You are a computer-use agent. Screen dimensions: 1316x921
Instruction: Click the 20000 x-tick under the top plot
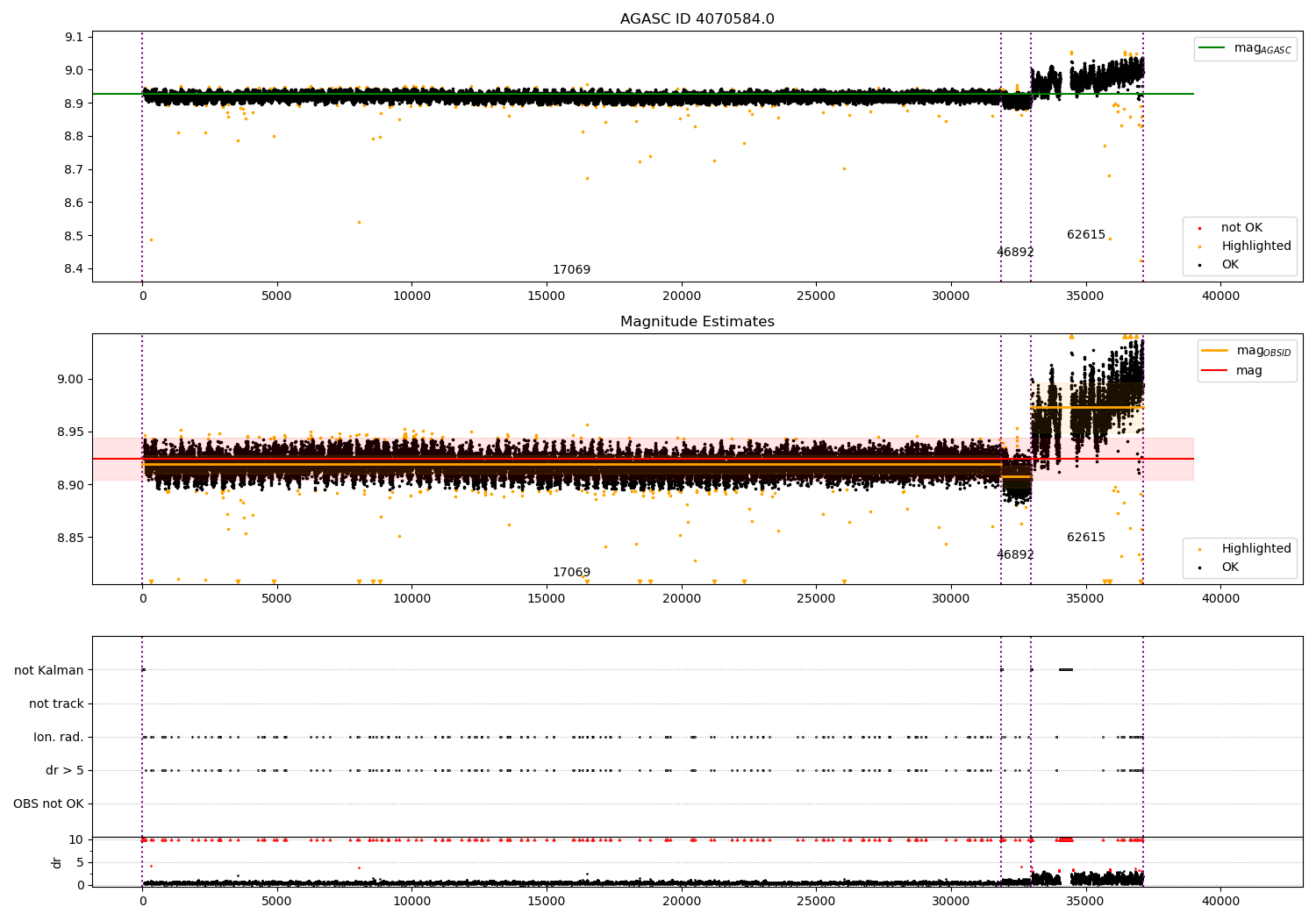click(681, 296)
